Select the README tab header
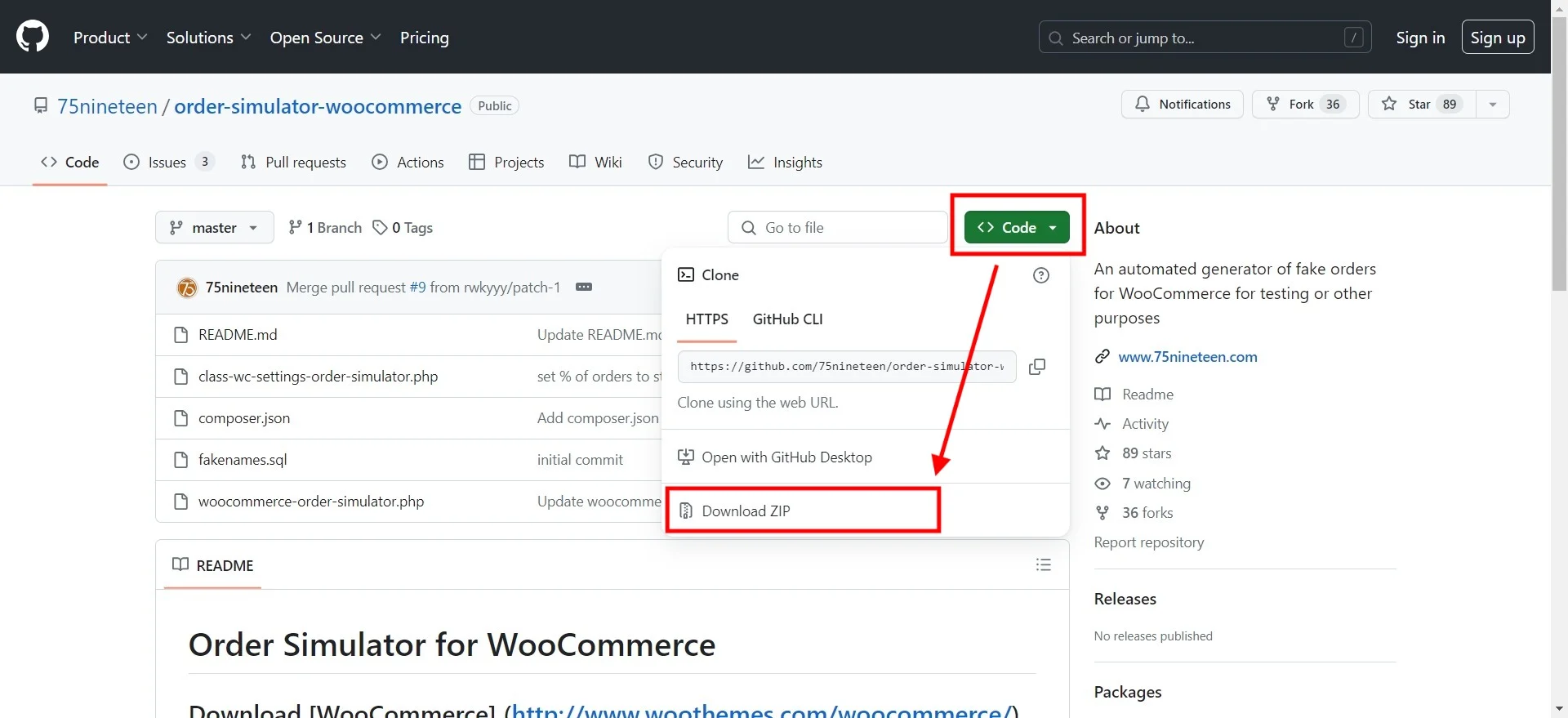The width and height of the screenshot is (1568, 718). pyautogui.click(x=213, y=565)
